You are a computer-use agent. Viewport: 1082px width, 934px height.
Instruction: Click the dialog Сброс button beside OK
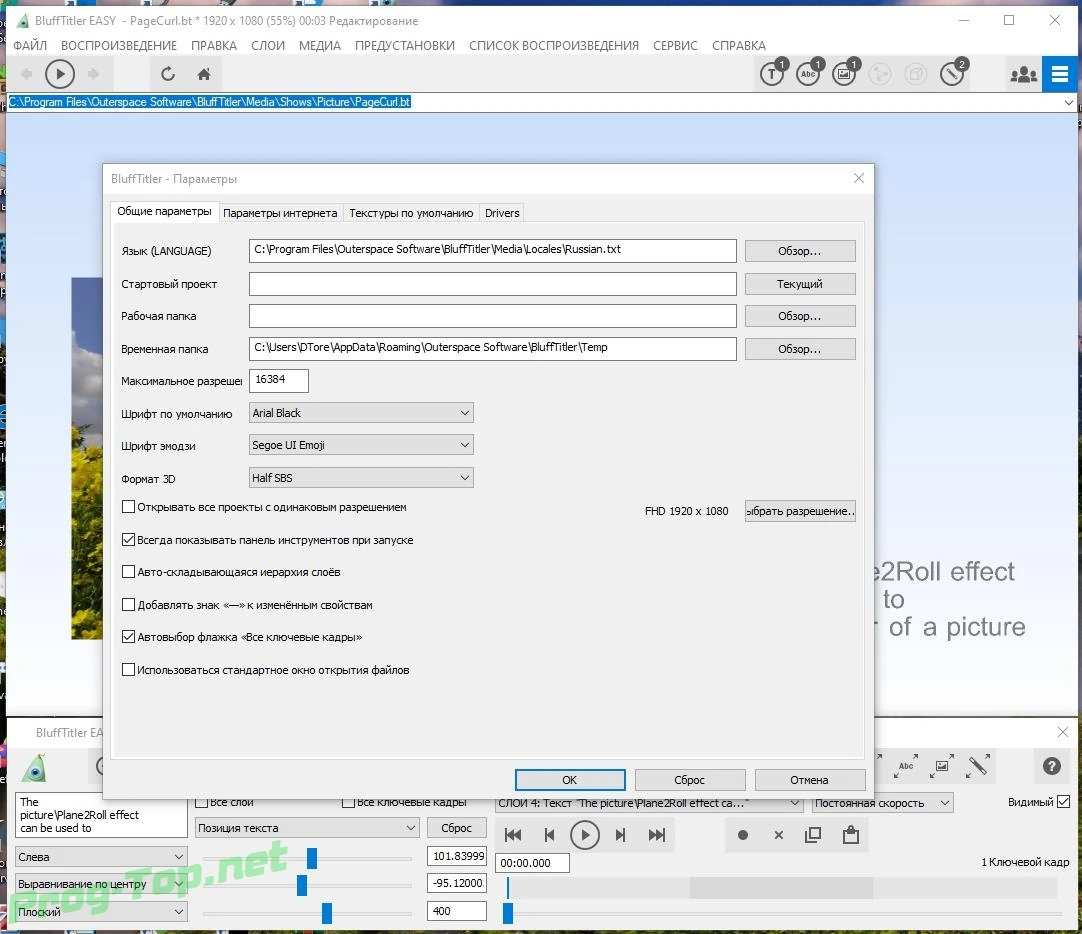[689, 780]
